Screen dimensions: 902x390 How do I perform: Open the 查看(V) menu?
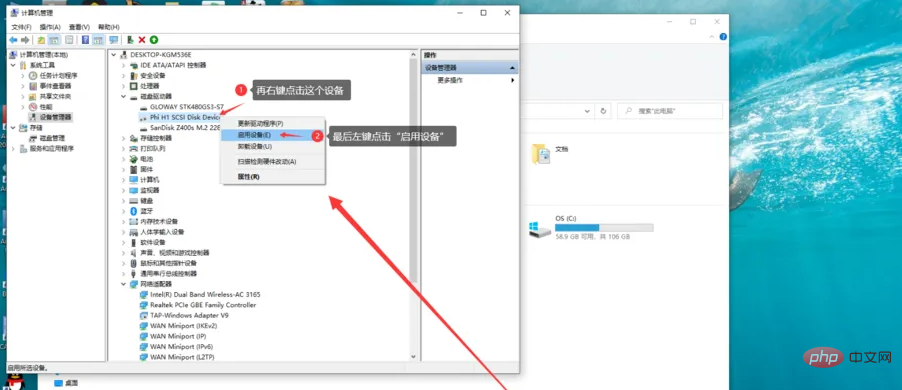click(79, 27)
